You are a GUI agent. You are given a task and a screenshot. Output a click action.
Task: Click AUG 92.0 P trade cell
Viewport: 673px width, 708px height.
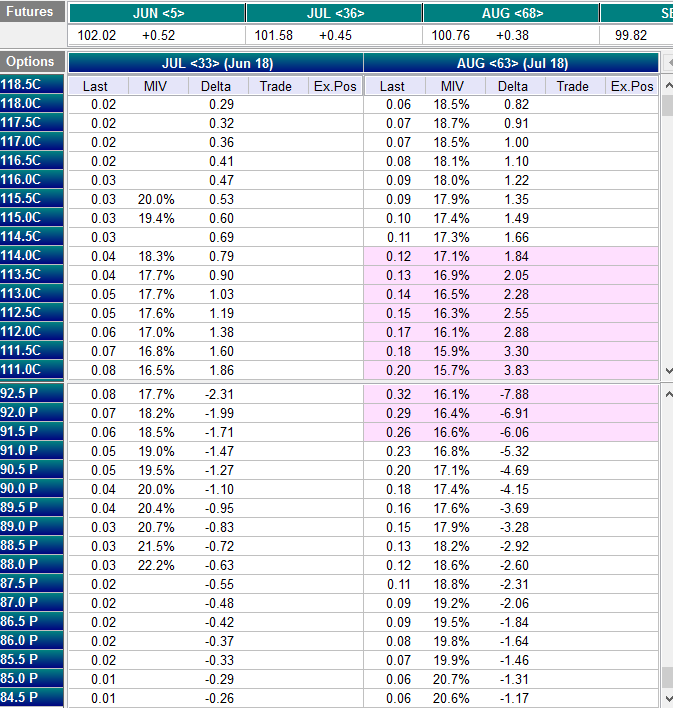point(575,413)
